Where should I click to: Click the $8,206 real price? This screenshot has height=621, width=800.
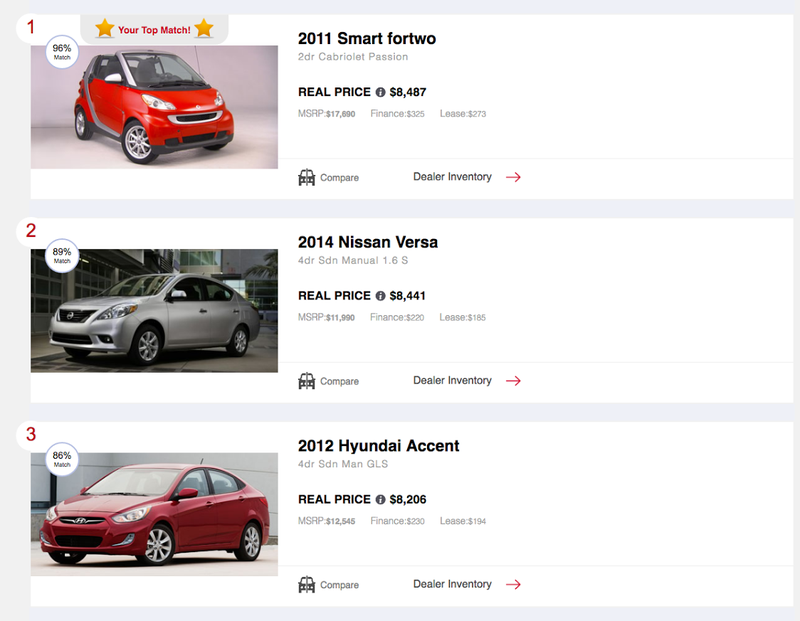point(408,500)
